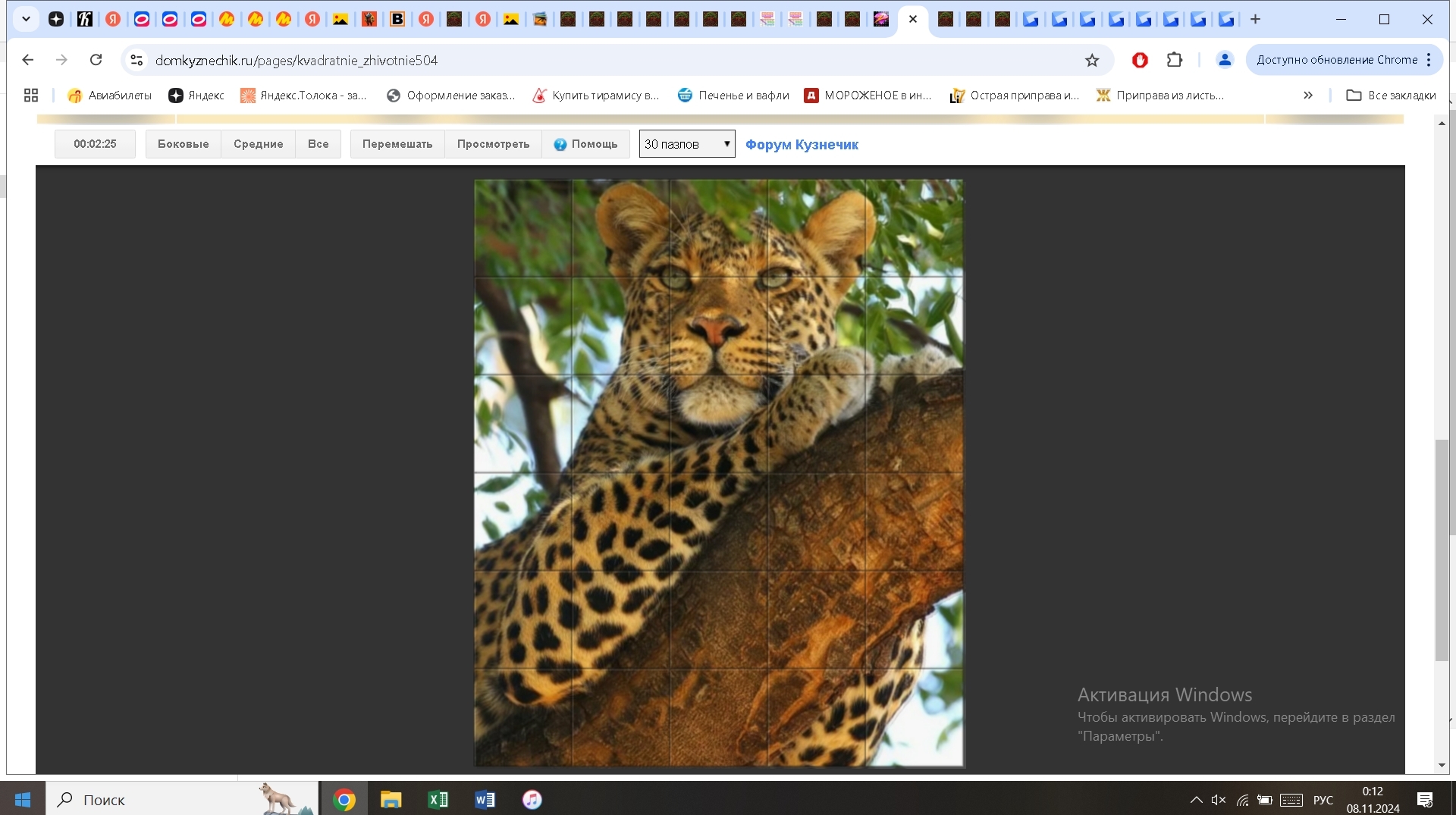Open the Купить тирамису bookmark
1456x815 pixels.
(x=596, y=96)
